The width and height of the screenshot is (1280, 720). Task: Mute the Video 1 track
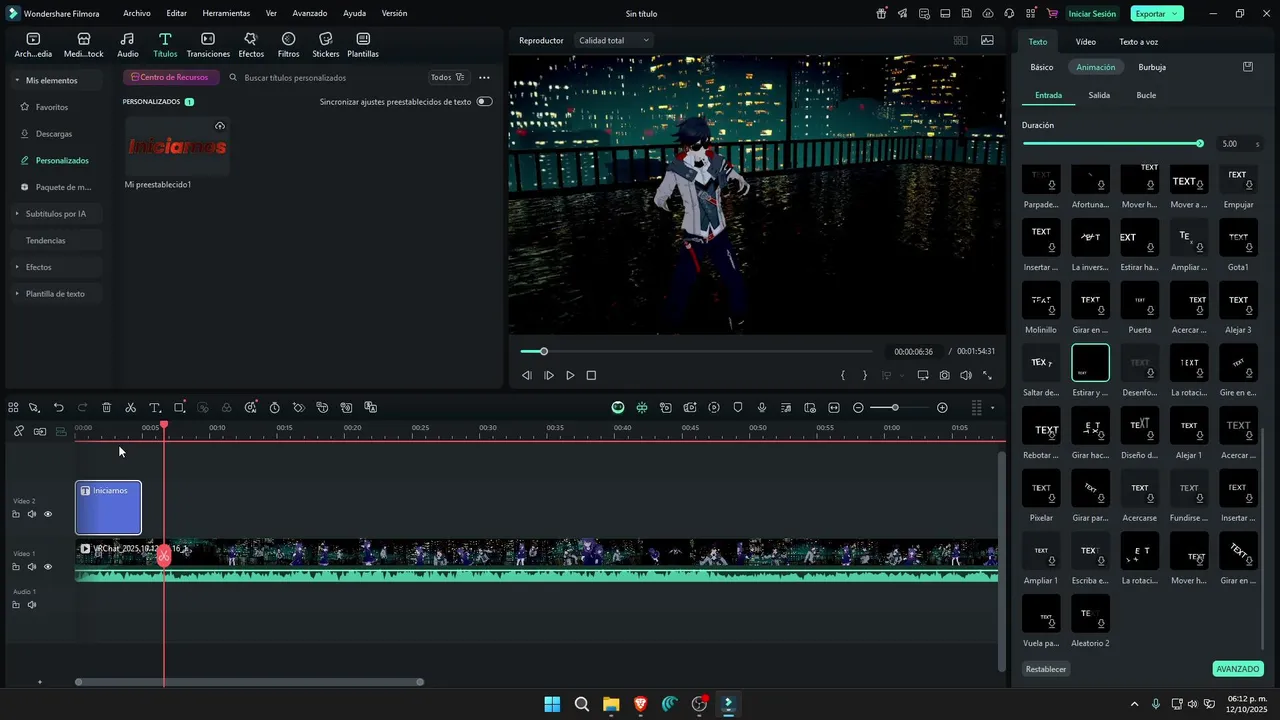[32, 567]
